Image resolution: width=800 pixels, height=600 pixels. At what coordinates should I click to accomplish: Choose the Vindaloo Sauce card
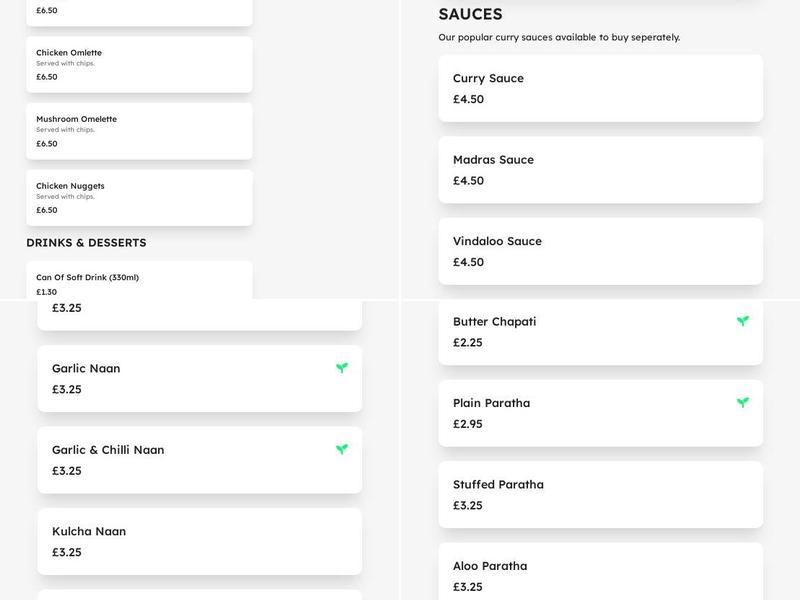pyautogui.click(x=600, y=251)
